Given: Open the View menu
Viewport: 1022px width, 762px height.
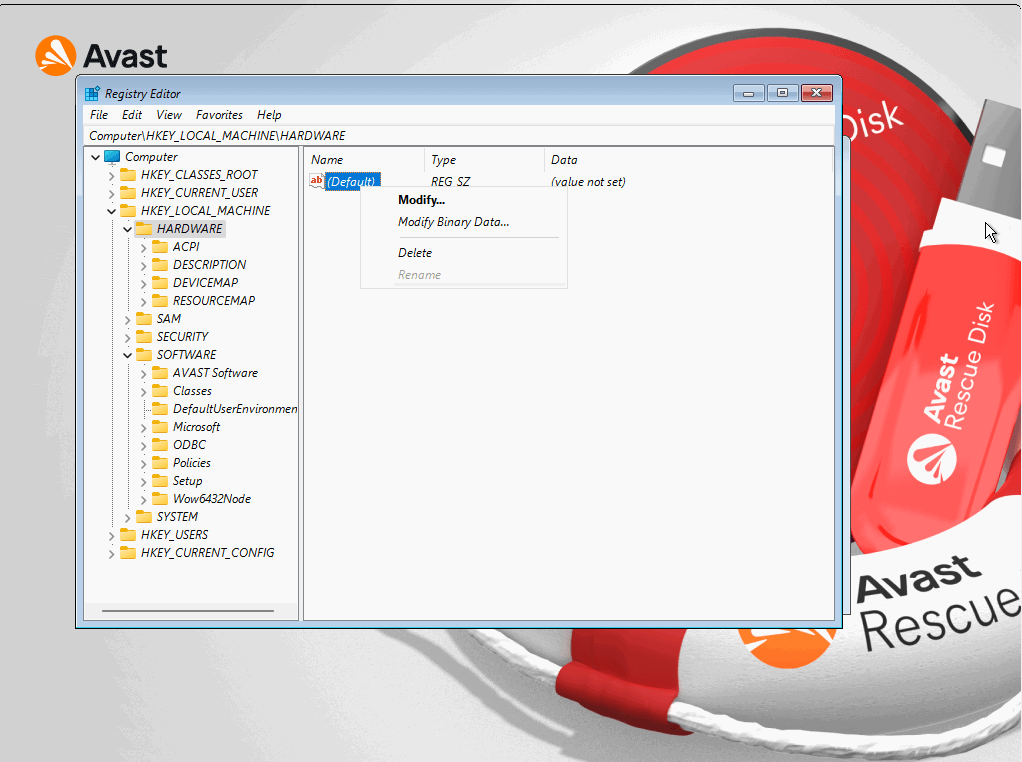Looking at the screenshot, I should coord(169,115).
